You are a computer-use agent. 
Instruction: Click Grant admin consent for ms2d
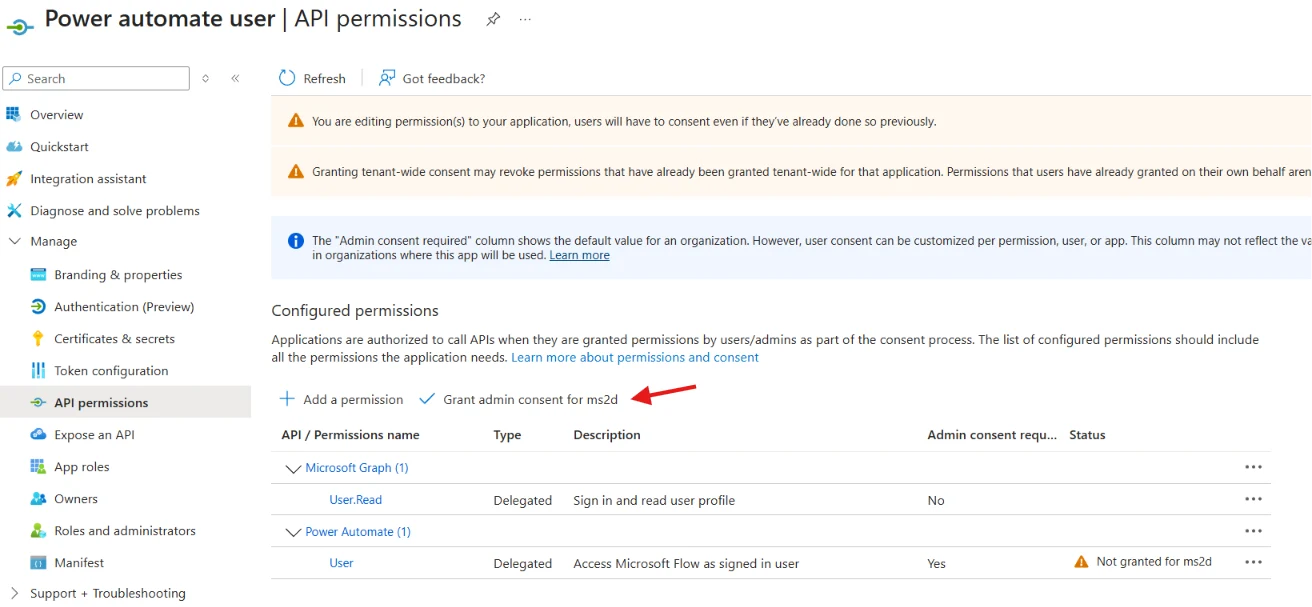coord(531,399)
